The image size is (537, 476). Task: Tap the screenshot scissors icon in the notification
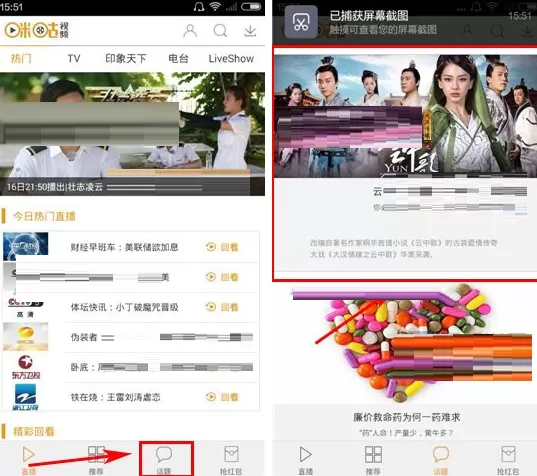(301, 23)
